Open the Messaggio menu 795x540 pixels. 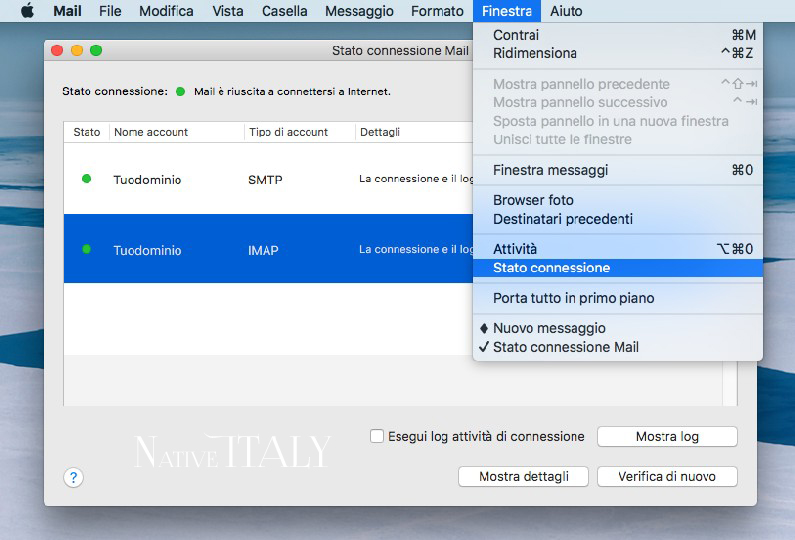[x=359, y=11]
